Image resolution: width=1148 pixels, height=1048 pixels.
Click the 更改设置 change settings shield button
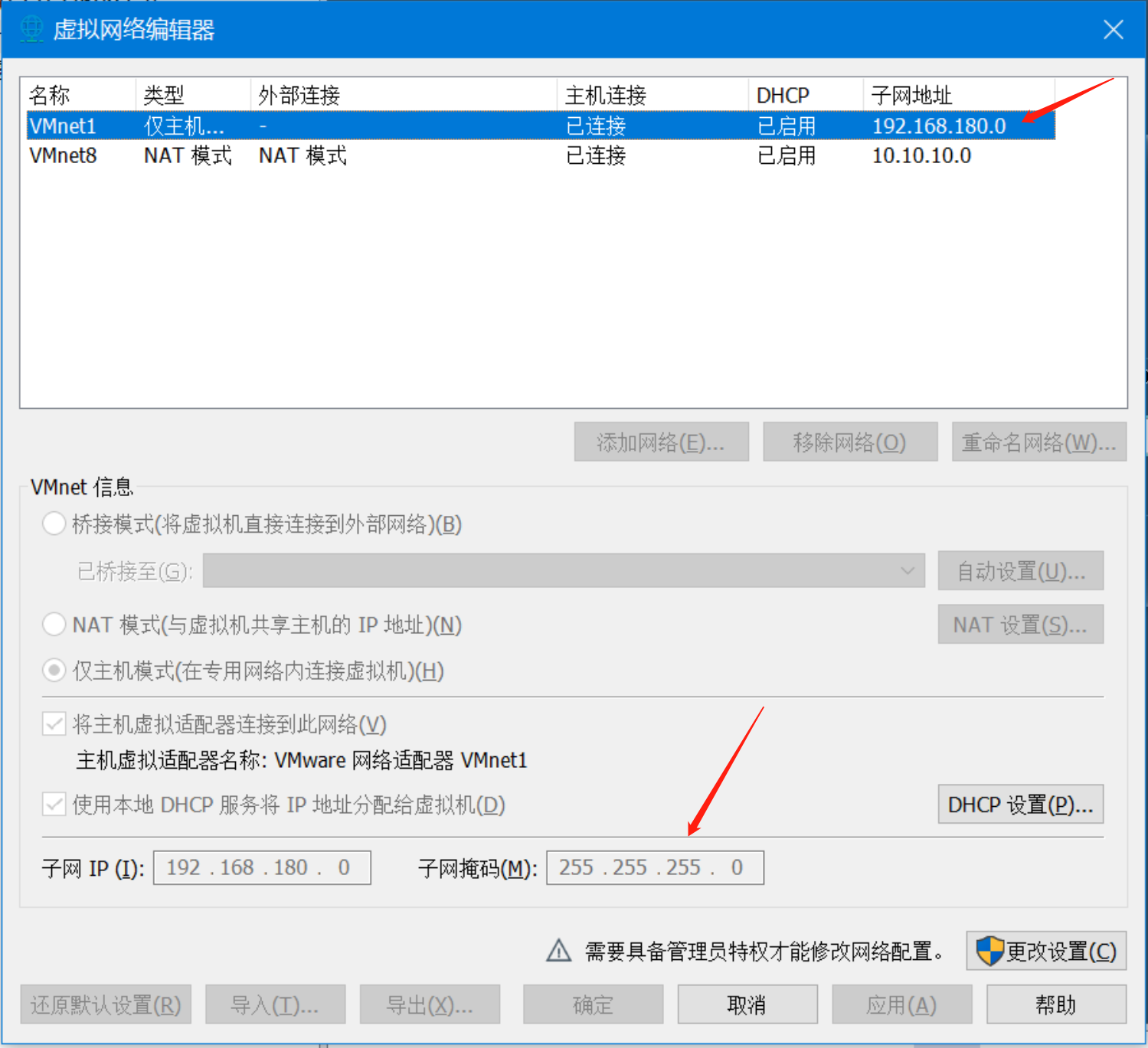click(x=1046, y=951)
